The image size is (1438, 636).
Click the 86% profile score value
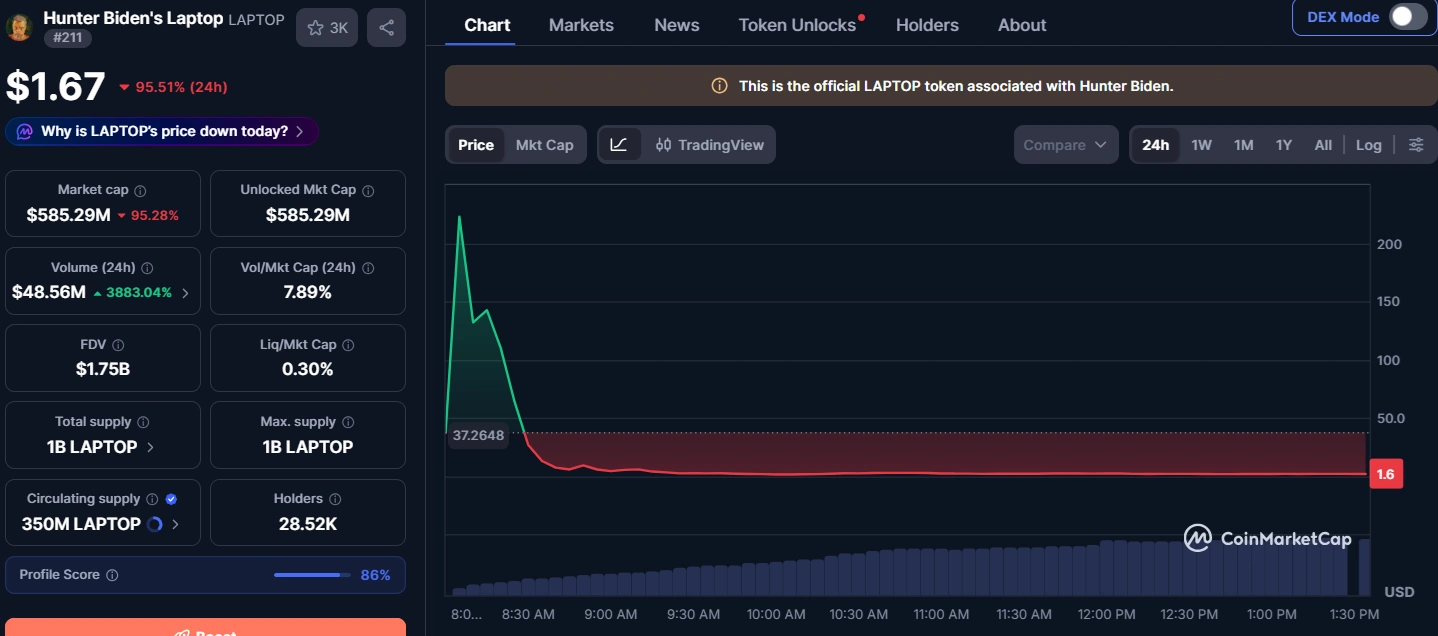coord(375,575)
